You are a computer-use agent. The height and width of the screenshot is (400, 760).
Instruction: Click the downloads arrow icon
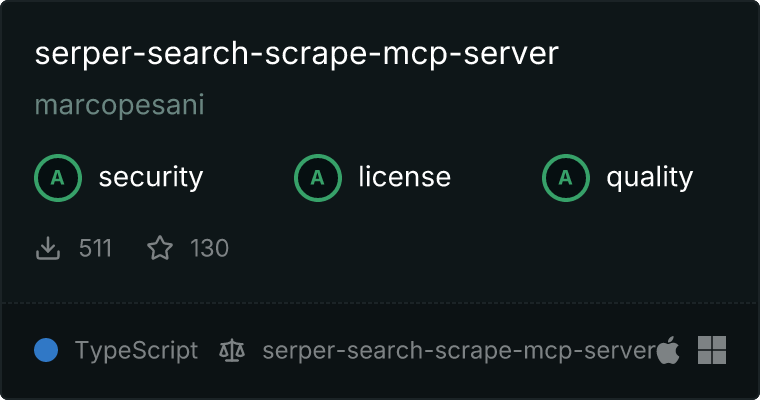pyautogui.click(x=48, y=248)
